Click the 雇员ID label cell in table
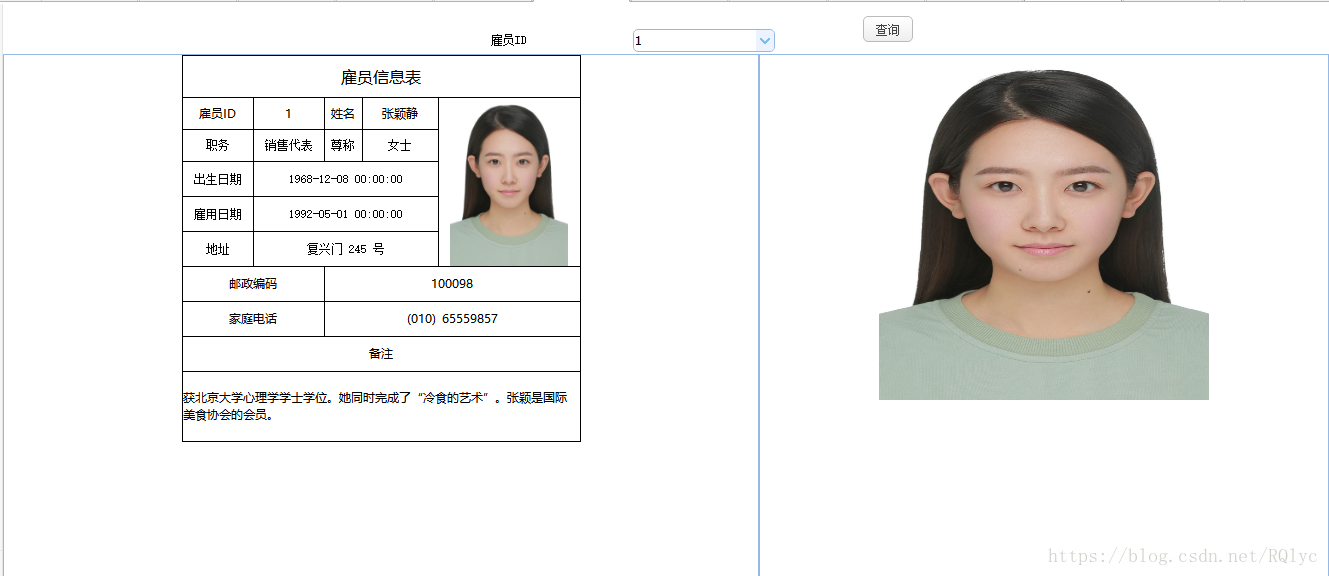 pyautogui.click(x=218, y=114)
